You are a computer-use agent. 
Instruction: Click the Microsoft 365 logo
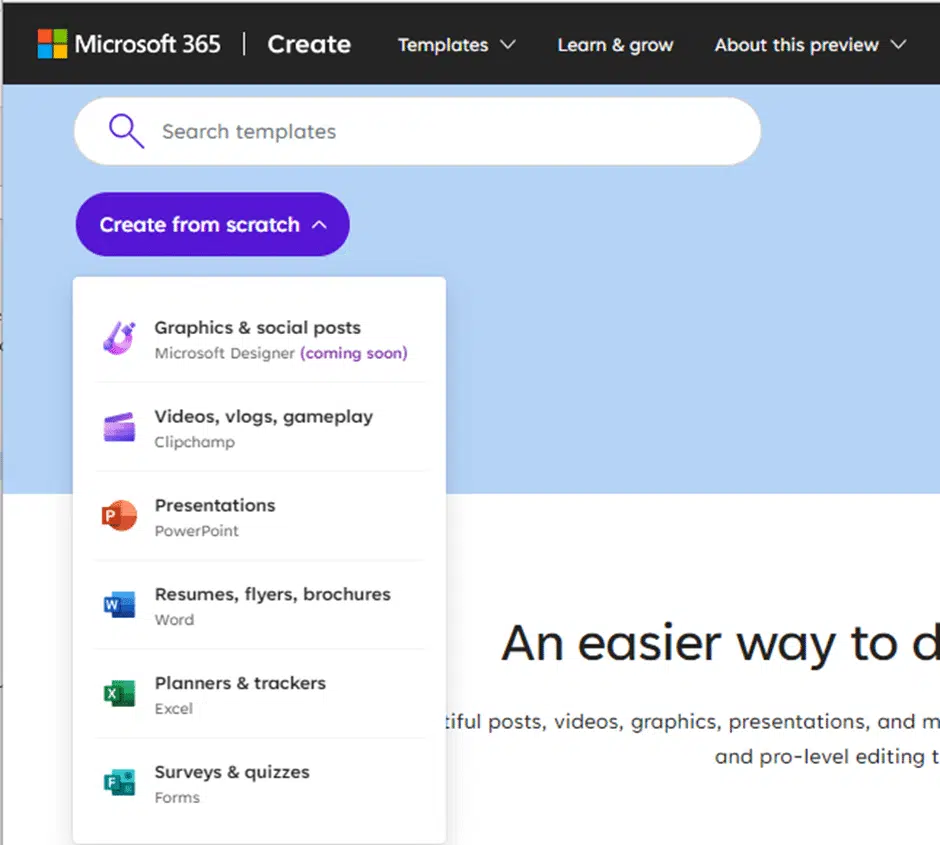(52, 44)
